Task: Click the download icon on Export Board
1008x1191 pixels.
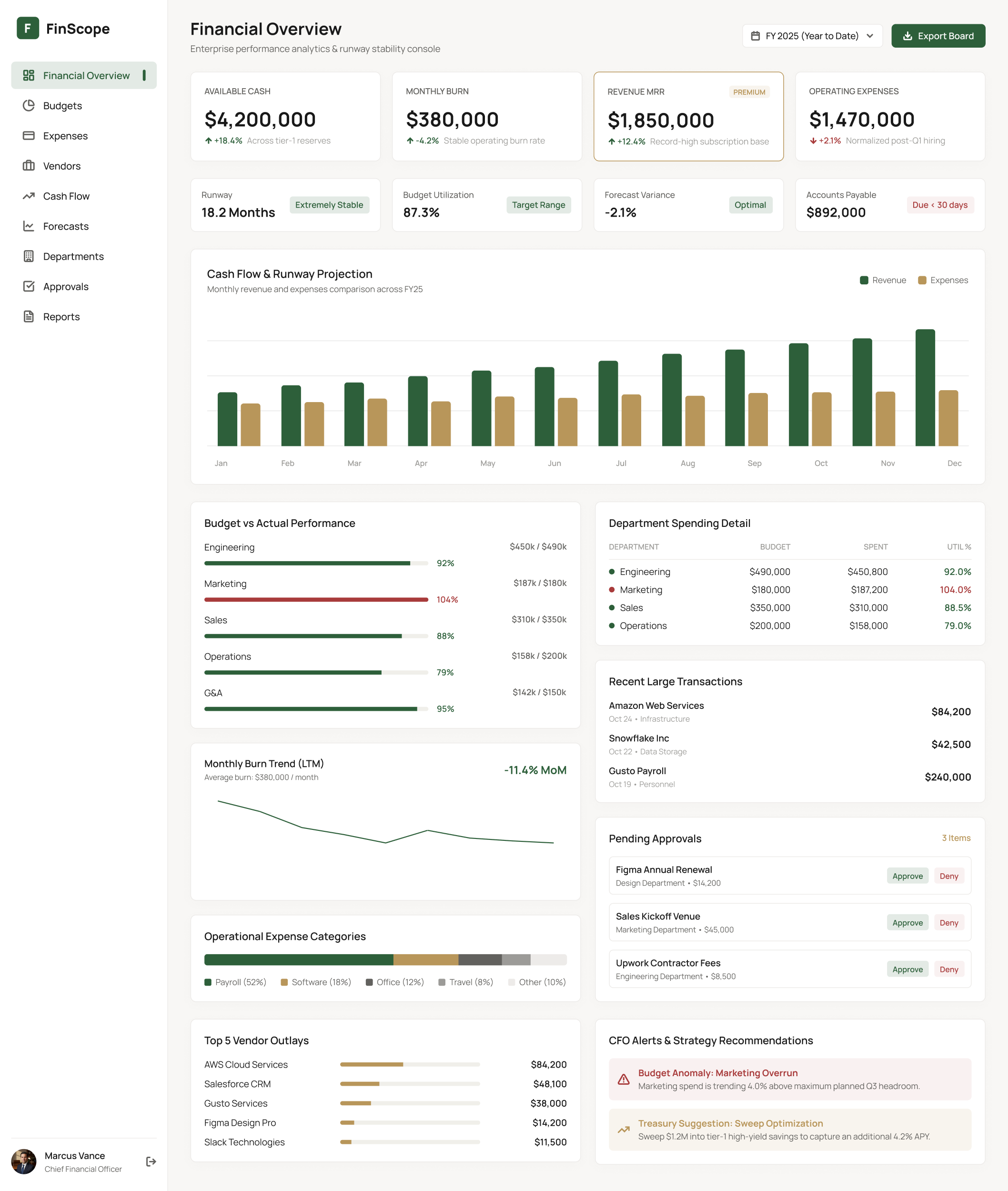Action: click(907, 36)
